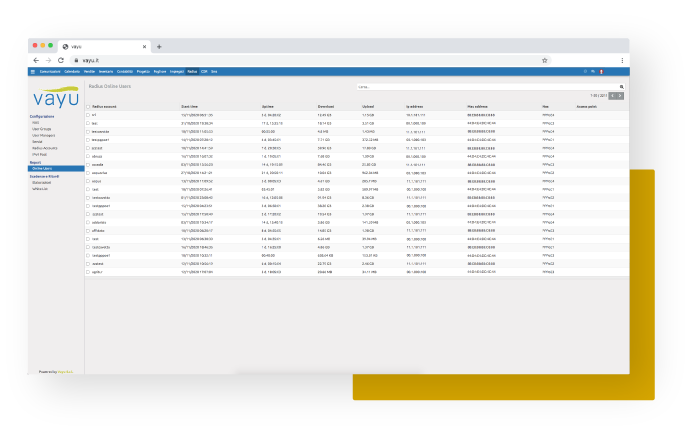Bookmark this page with the star icon
The height and width of the screenshot is (439, 695).
pos(545,60)
